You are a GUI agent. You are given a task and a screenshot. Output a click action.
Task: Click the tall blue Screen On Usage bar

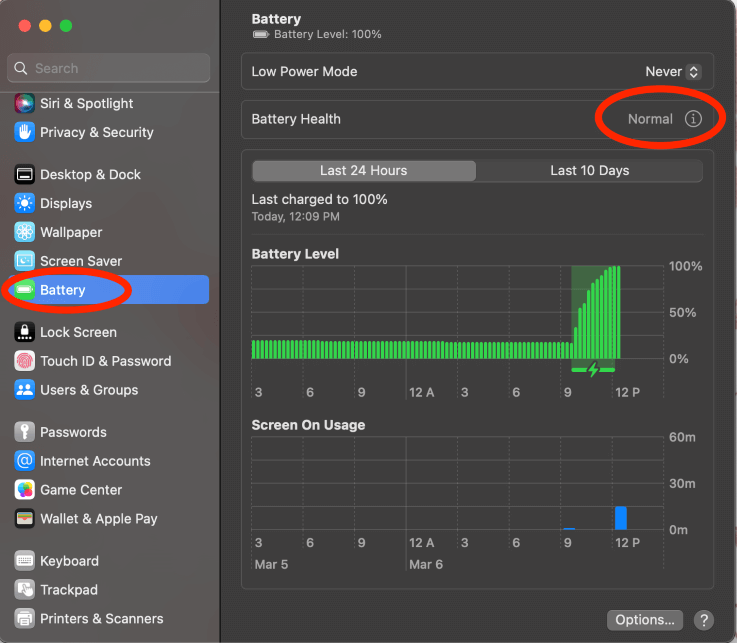click(x=621, y=517)
